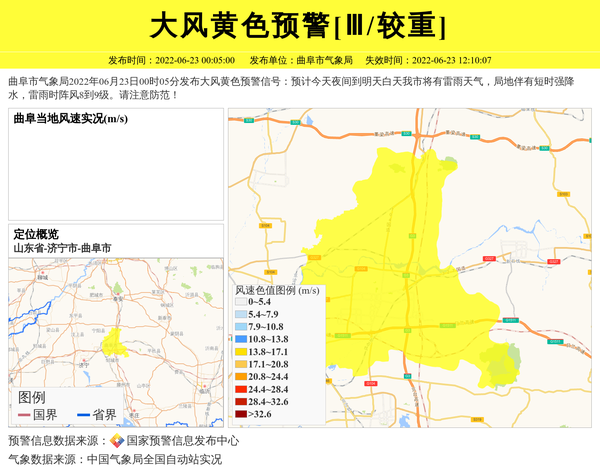
Task: Select the 24.4~28.4 red-orange swatch
Action: coord(241,389)
